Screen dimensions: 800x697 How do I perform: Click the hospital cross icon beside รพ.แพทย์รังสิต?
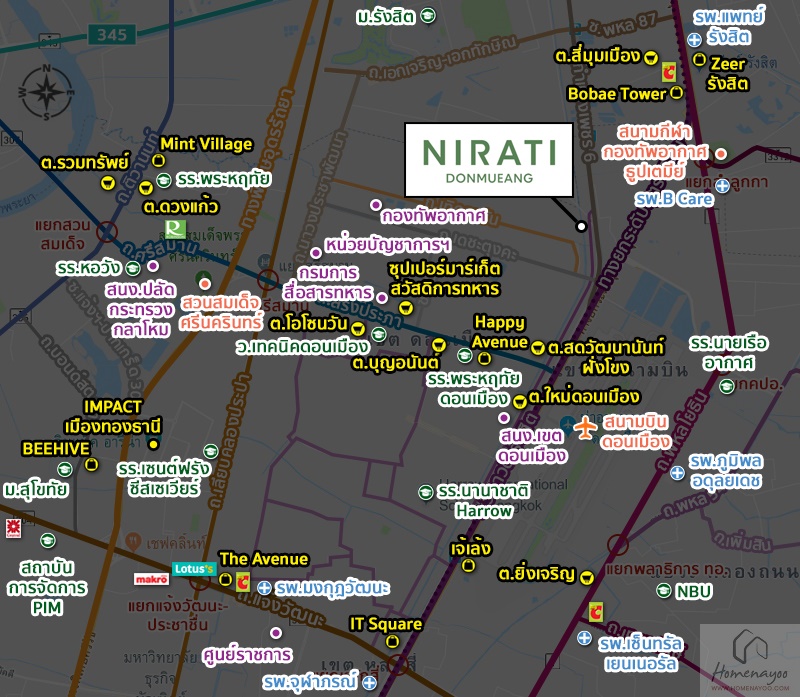(694, 39)
